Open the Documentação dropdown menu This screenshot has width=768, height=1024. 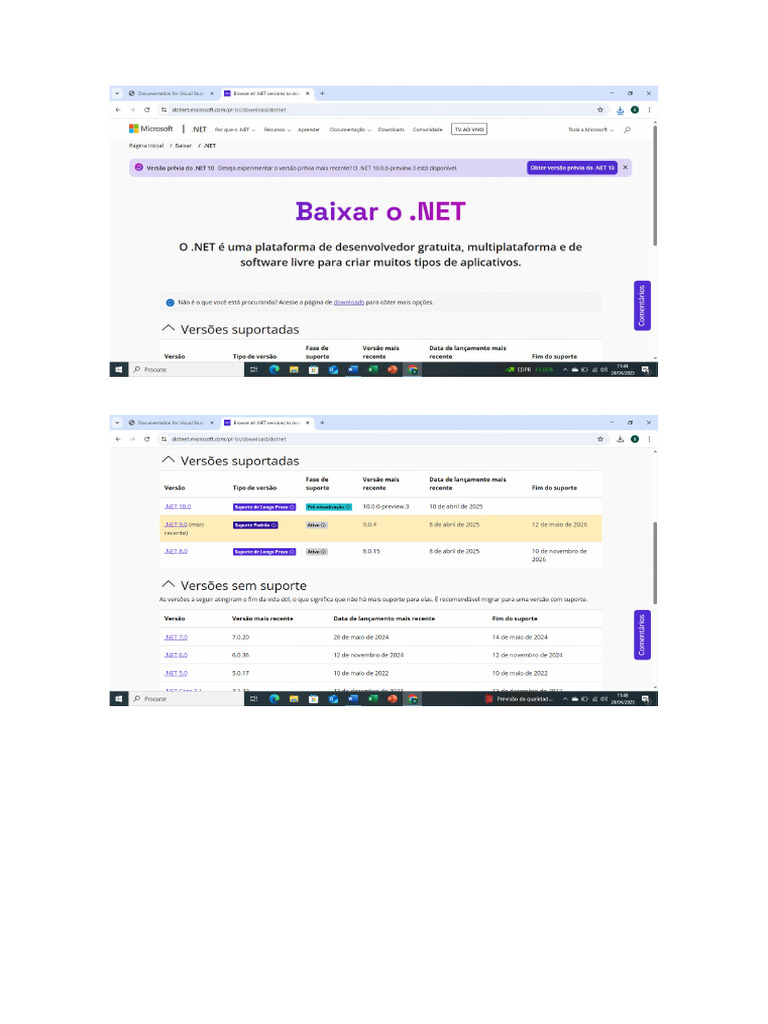[350, 130]
